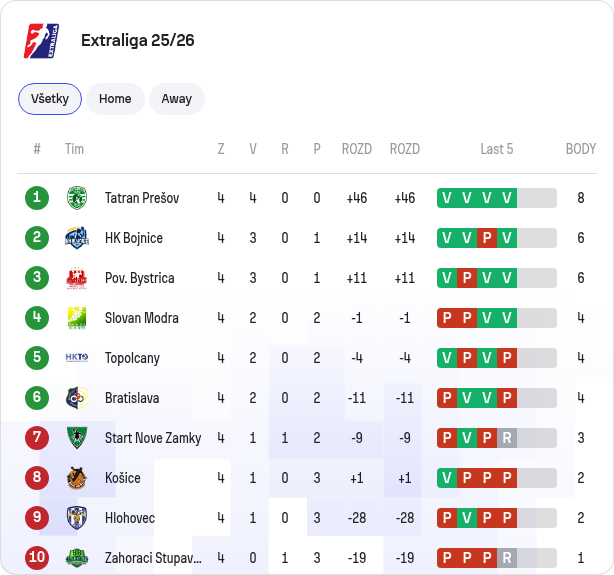The height and width of the screenshot is (575, 614).
Task: Click the HK Bojnice team logo
Action: (x=77, y=238)
